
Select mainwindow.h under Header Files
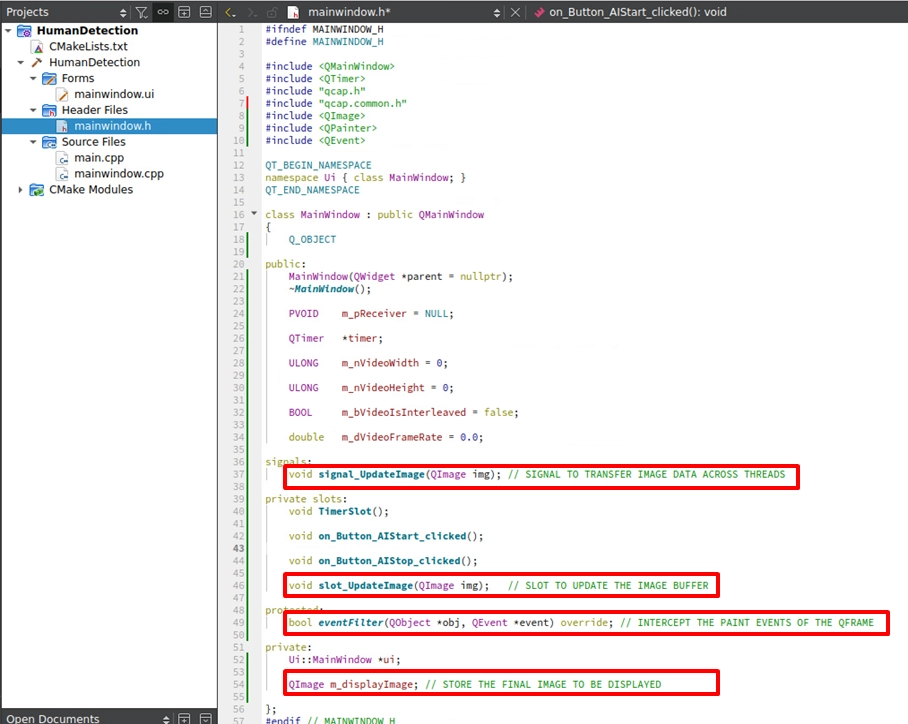(x=112, y=126)
